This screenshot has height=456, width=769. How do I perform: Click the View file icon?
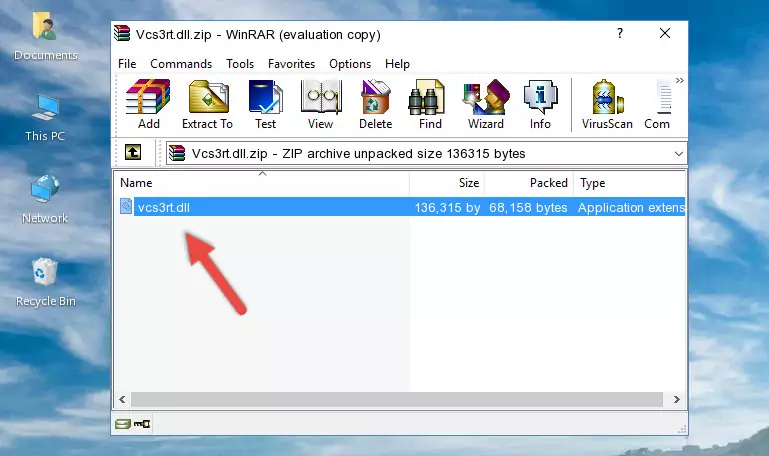click(321, 104)
